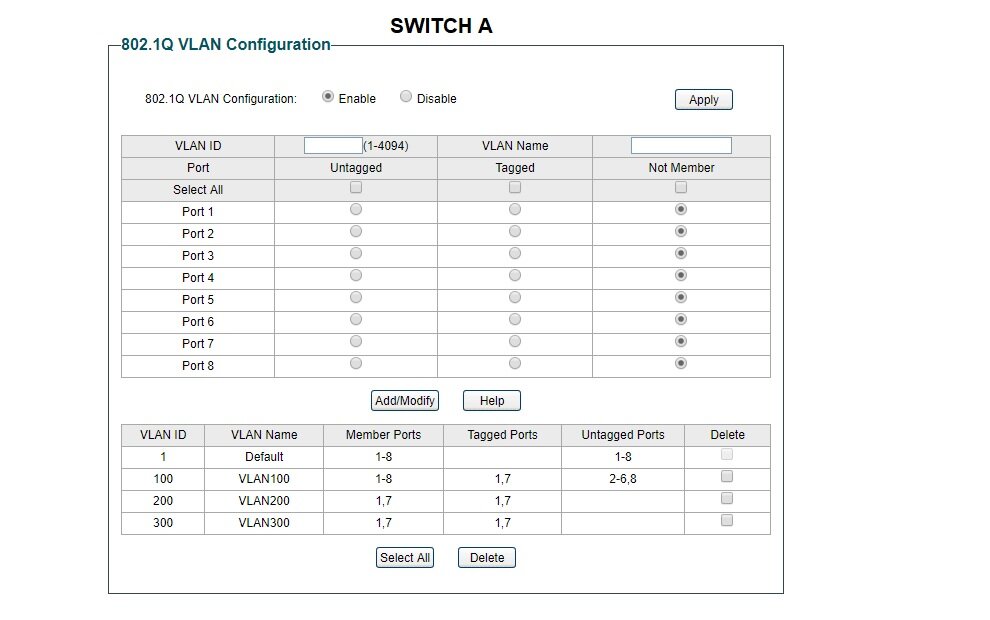
Task: Set Port 5 to Untagged
Action: point(356,297)
